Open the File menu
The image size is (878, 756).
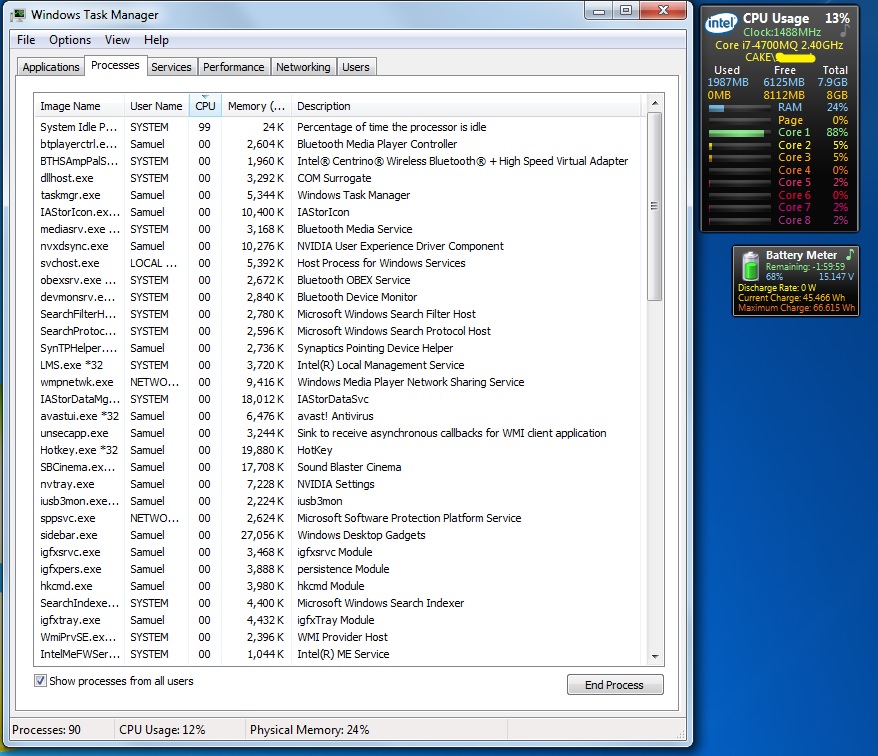pos(26,40)
